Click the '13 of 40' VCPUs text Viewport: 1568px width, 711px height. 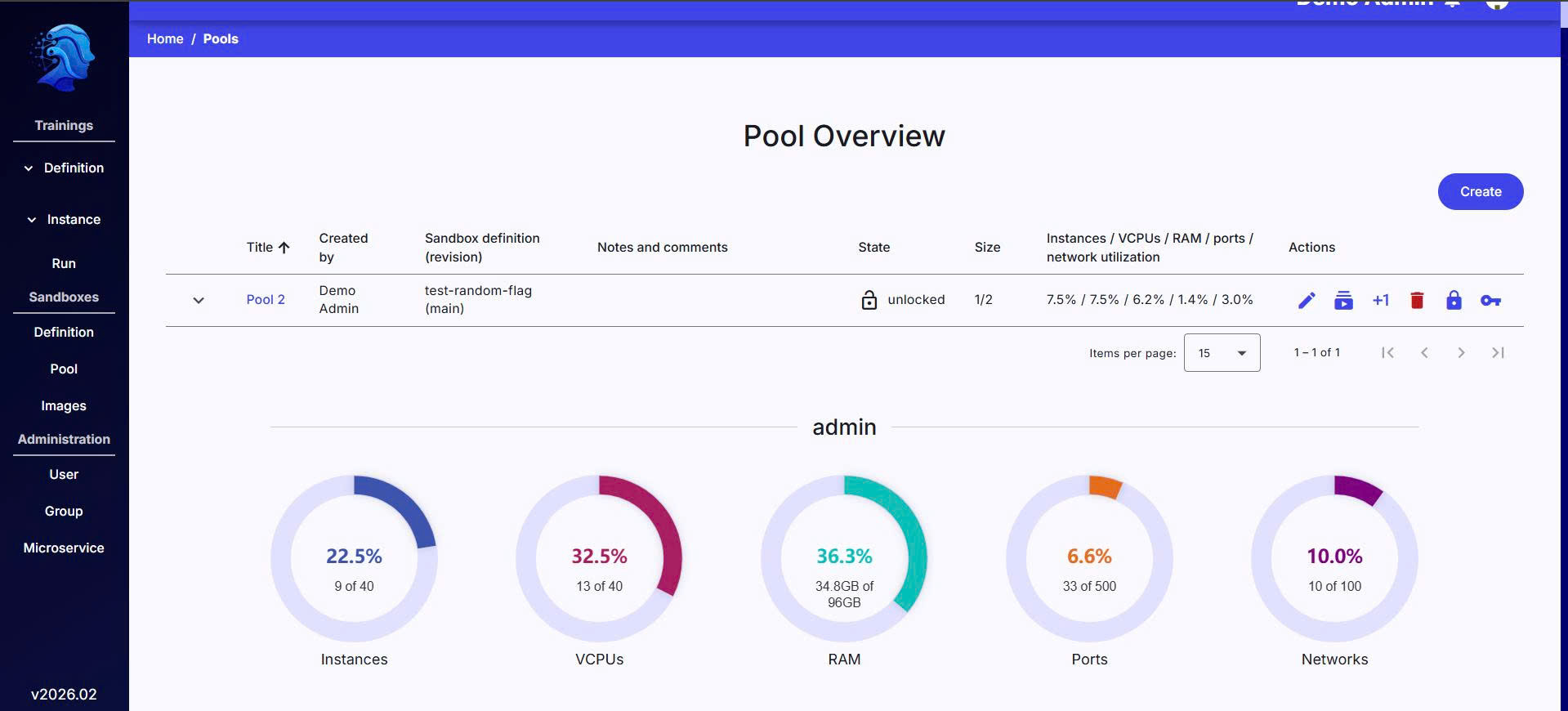599,586
